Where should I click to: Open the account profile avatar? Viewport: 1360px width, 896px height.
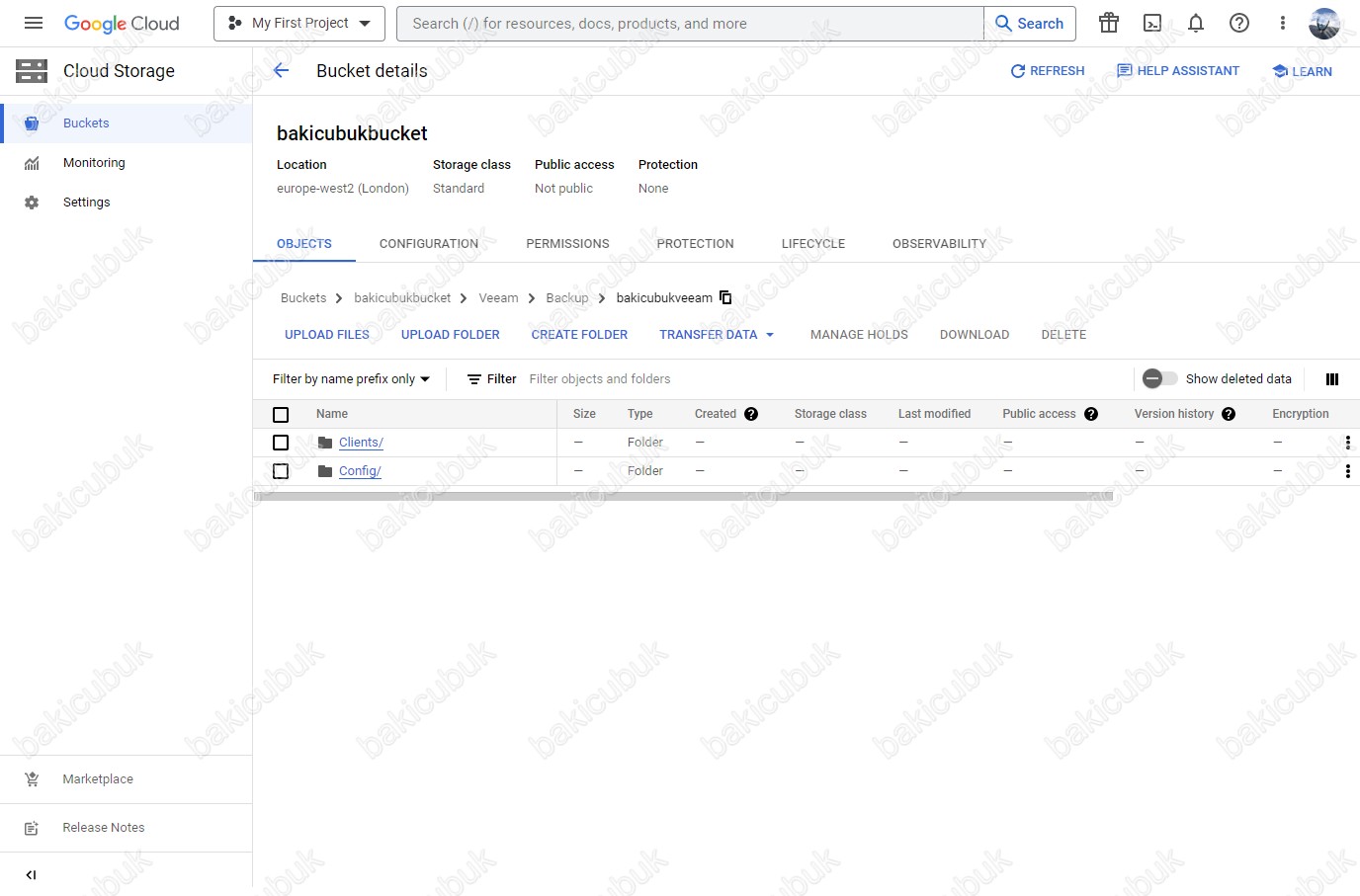point(1324,23)
